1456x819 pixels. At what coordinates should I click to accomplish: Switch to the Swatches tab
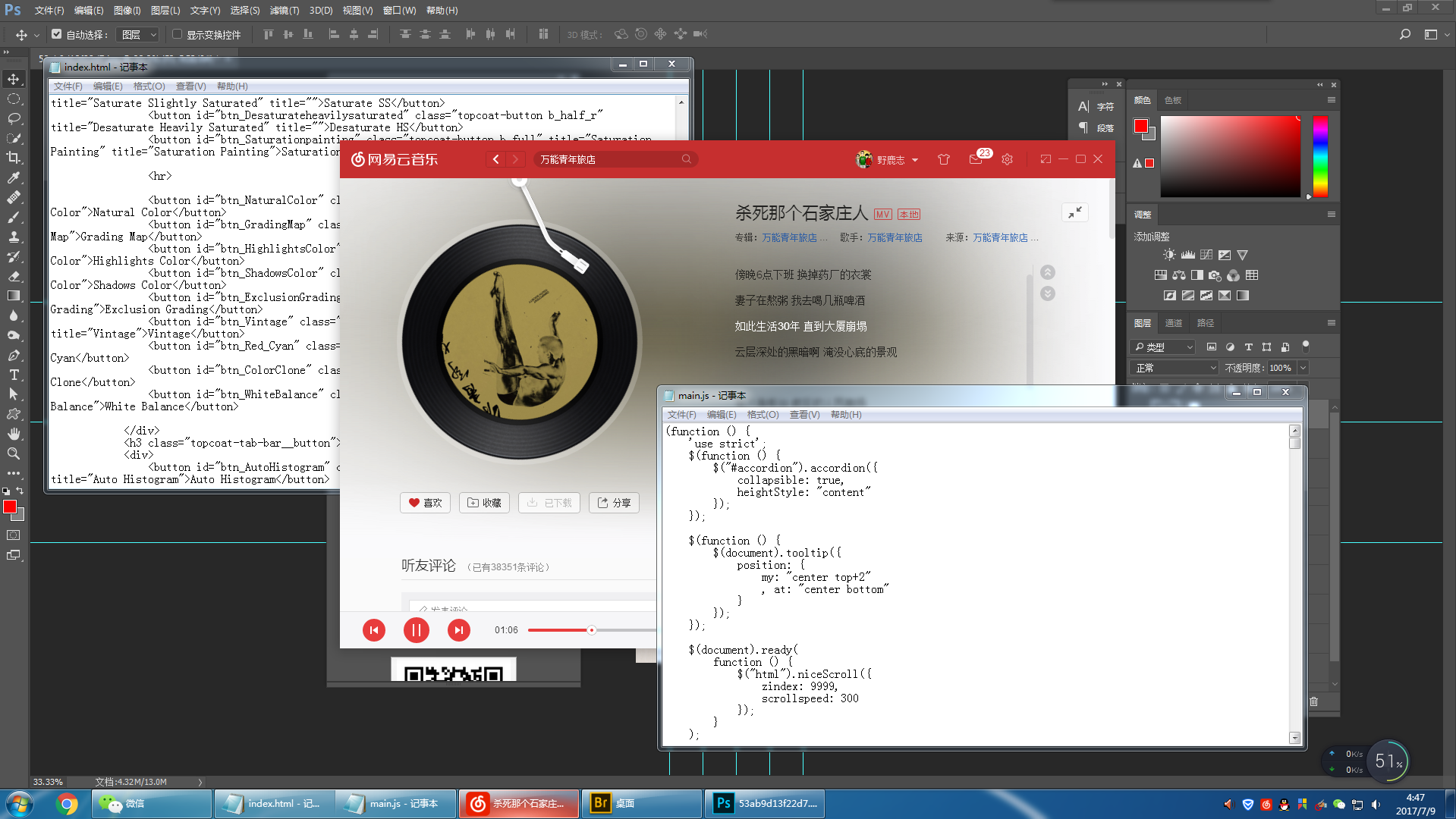pos(1173,99)
